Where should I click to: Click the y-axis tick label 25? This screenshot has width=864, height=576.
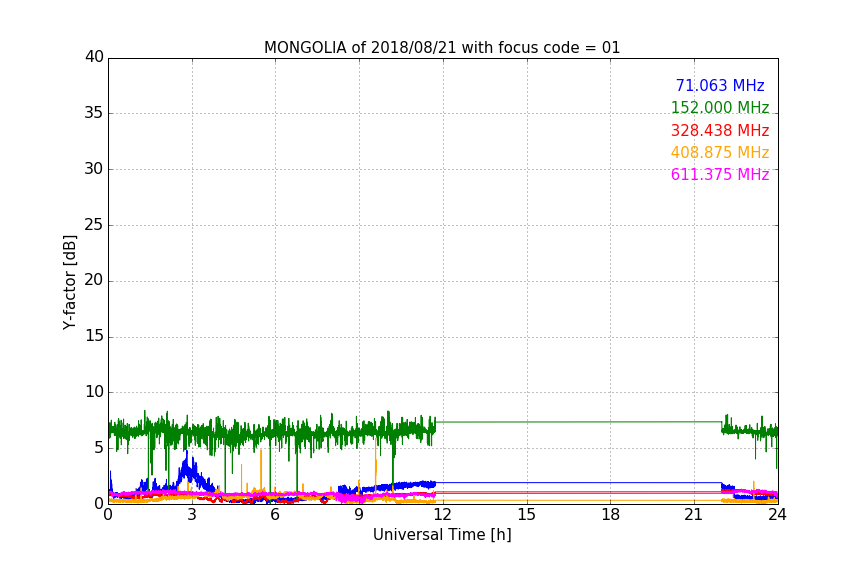click(94, 225)
